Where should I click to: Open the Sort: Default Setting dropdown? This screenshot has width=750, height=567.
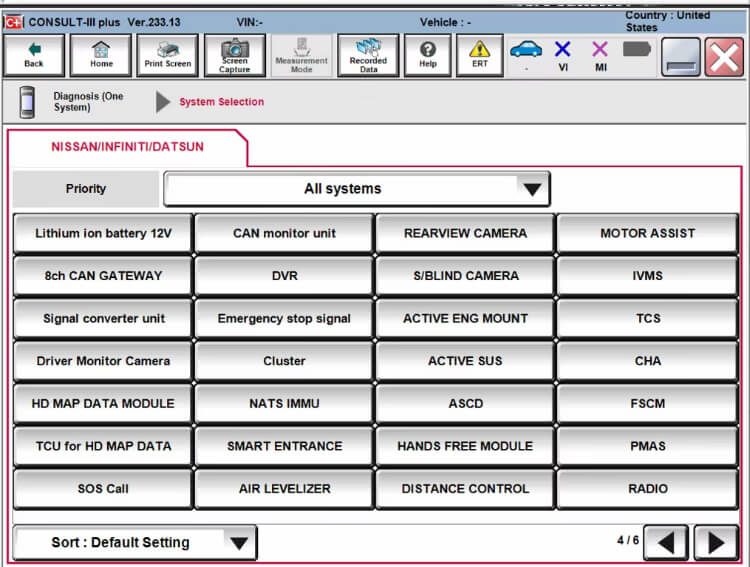(135, 543)
